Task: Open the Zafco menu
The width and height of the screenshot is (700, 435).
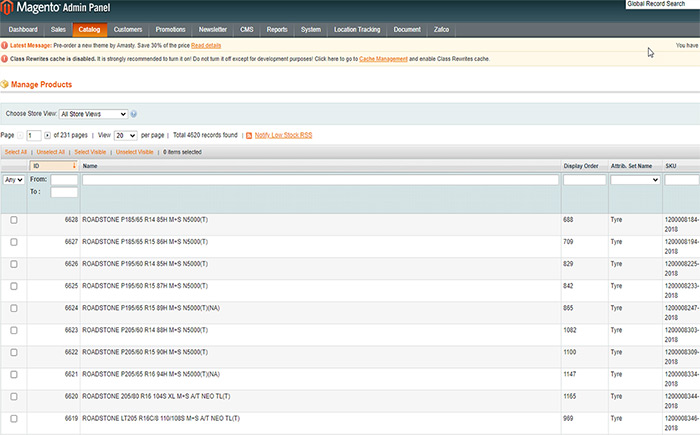Action: tap(442, 29)
